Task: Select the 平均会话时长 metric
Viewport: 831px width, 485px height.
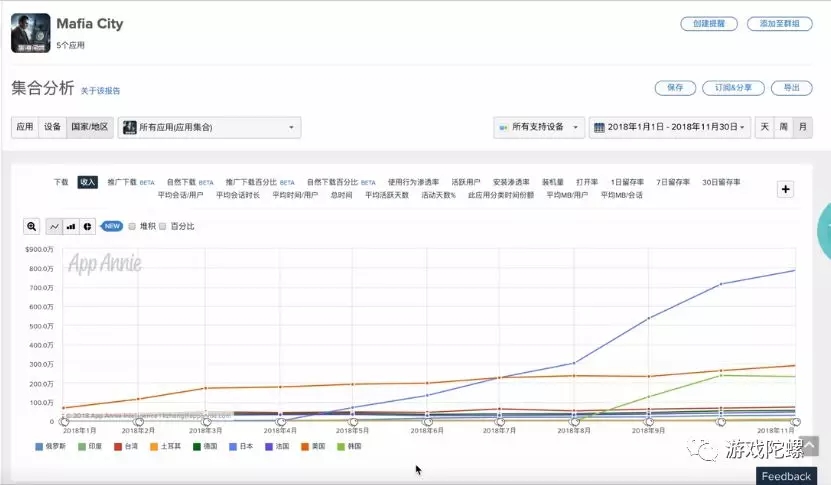Action: pos(238,195)
